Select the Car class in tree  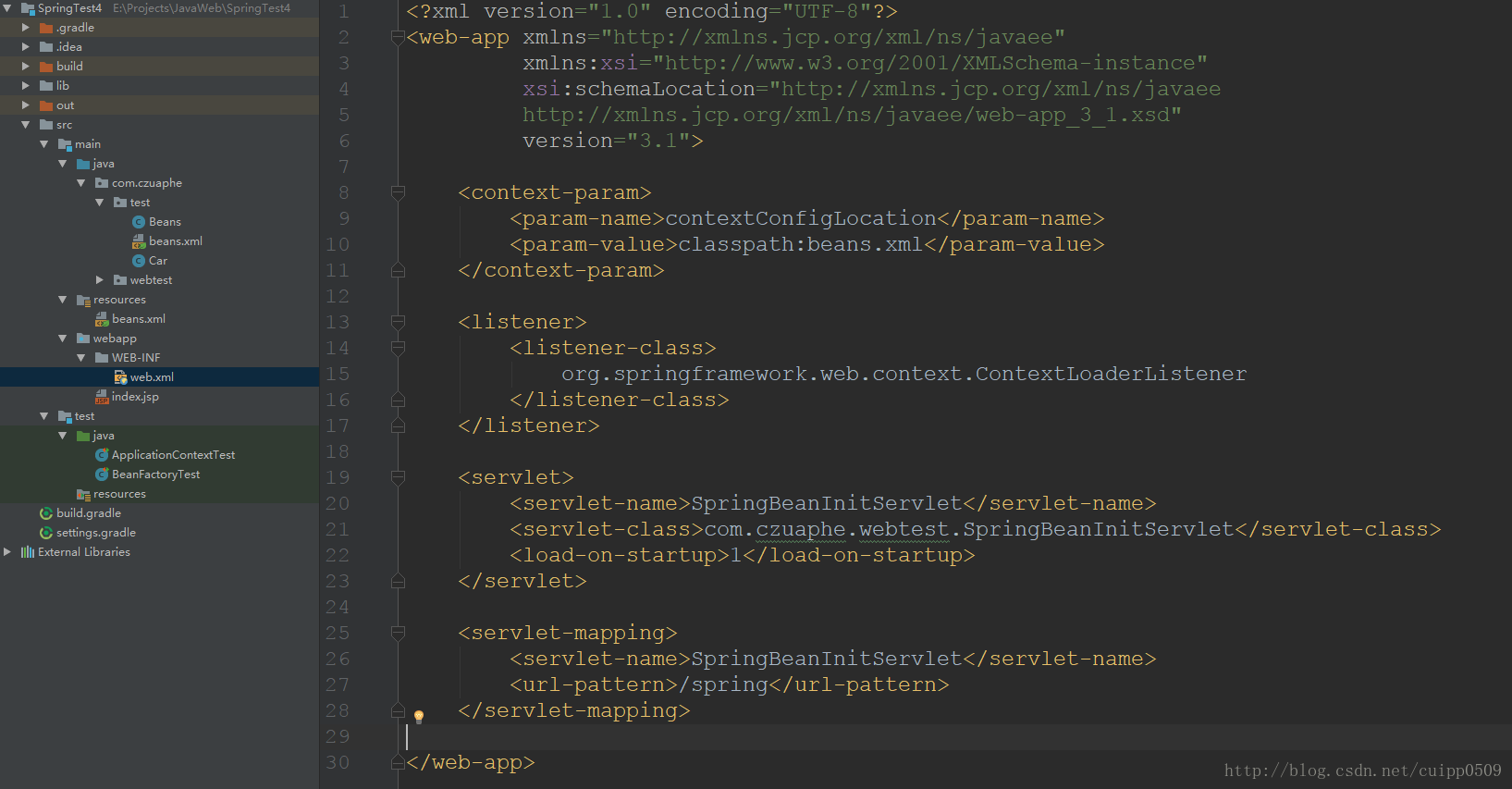pos(159,261)
